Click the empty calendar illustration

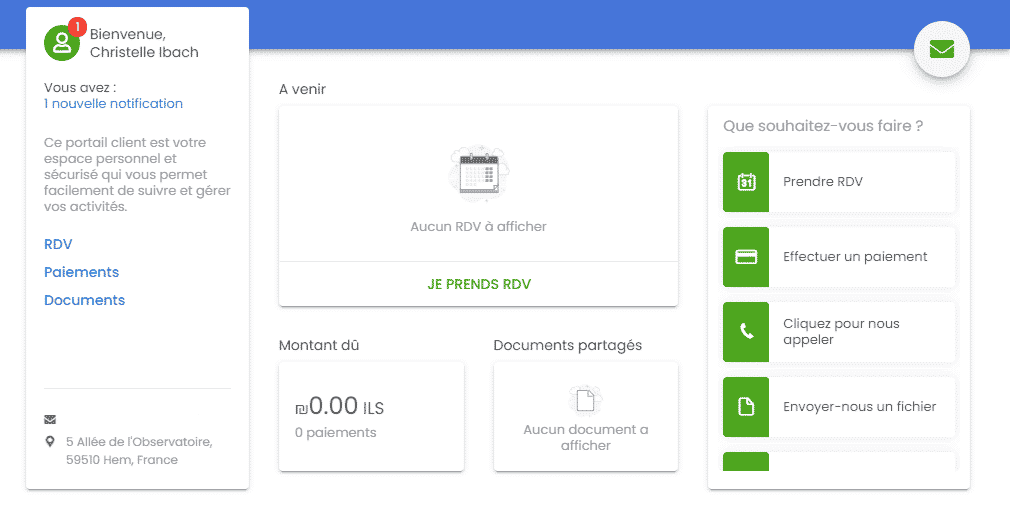(479, 172)
